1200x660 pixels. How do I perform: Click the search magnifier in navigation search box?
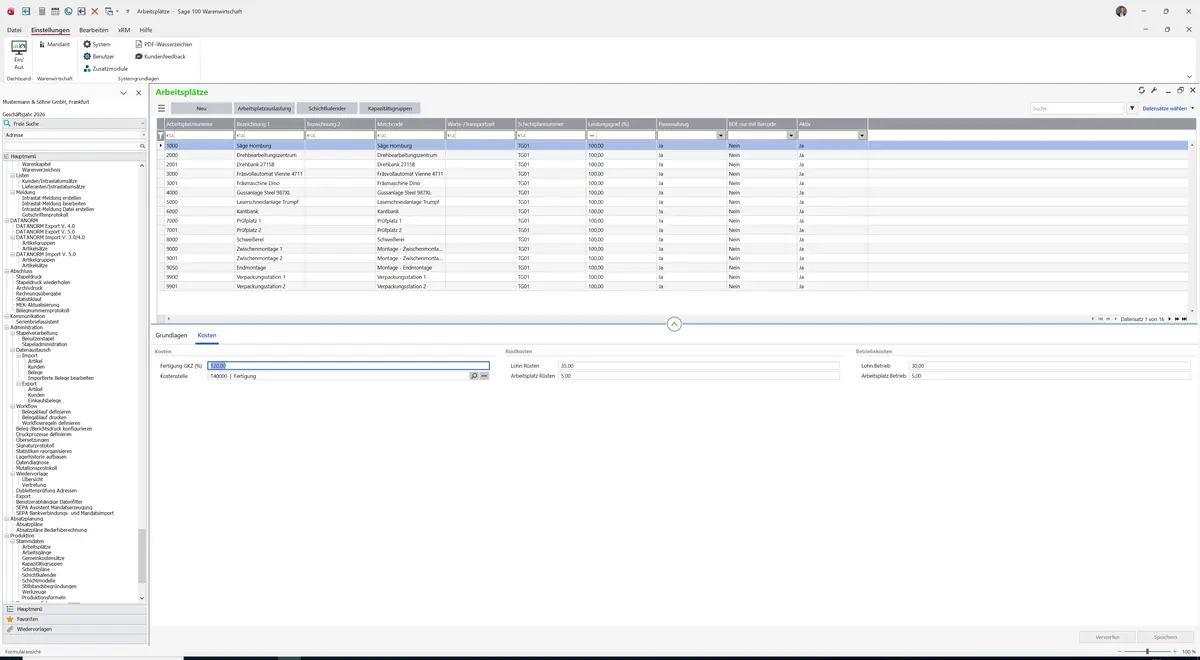coord(143,146)
